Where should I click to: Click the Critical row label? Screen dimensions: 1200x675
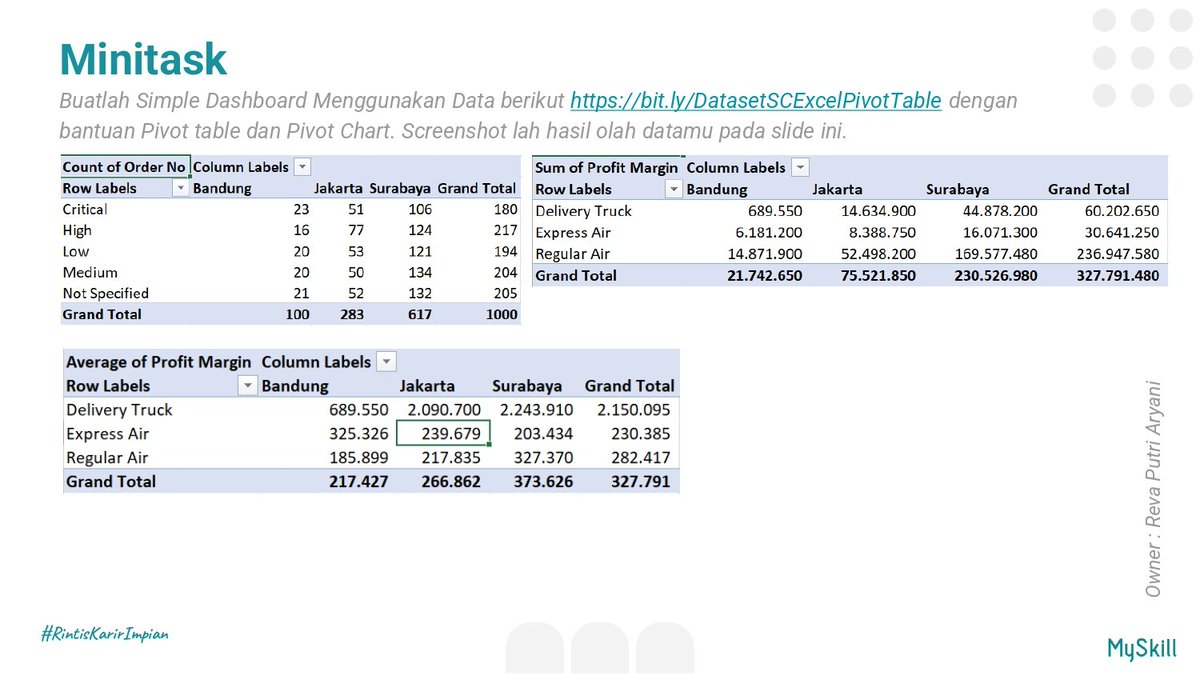85,209
